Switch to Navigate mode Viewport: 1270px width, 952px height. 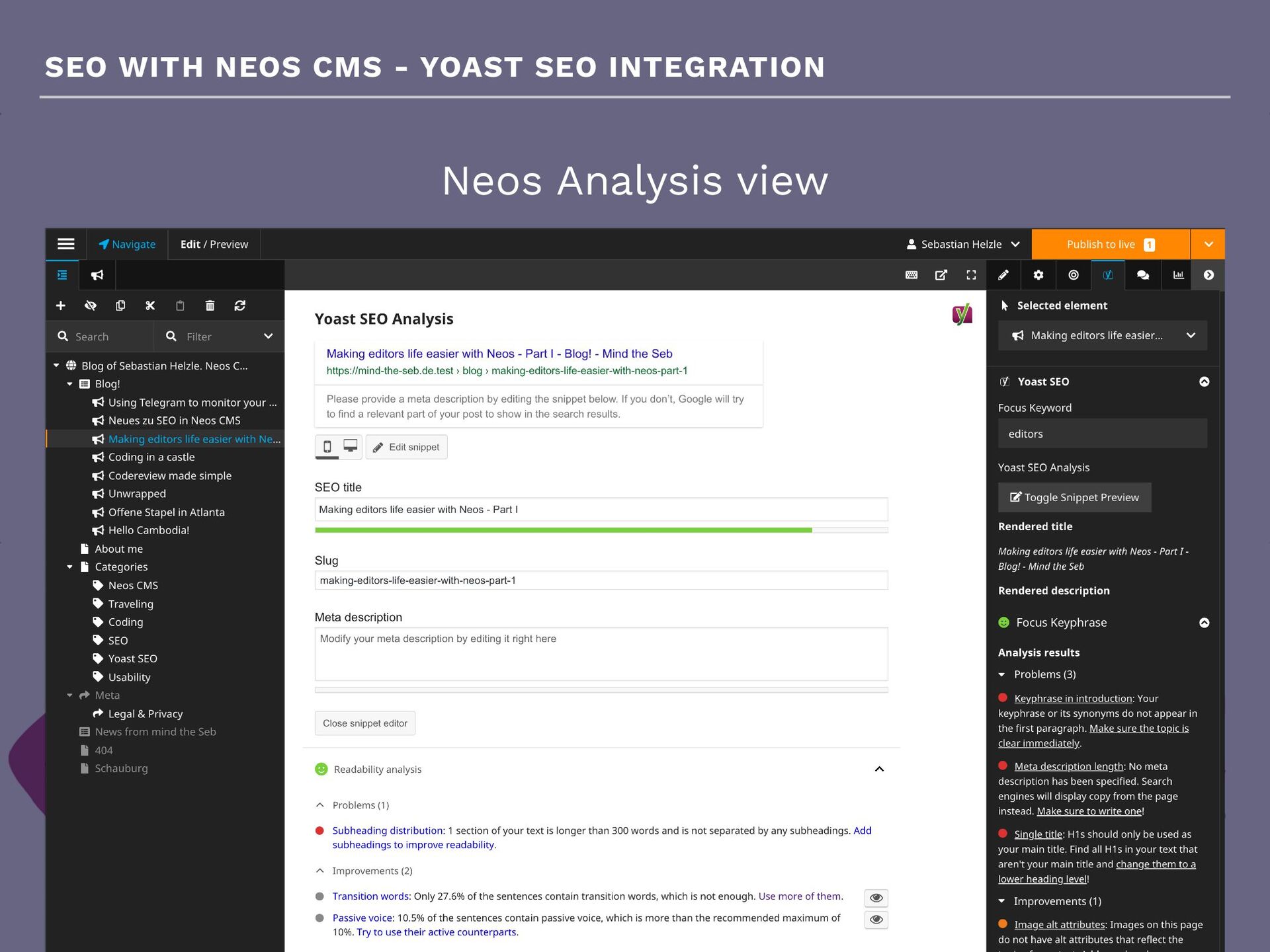[x=127, y=244]
